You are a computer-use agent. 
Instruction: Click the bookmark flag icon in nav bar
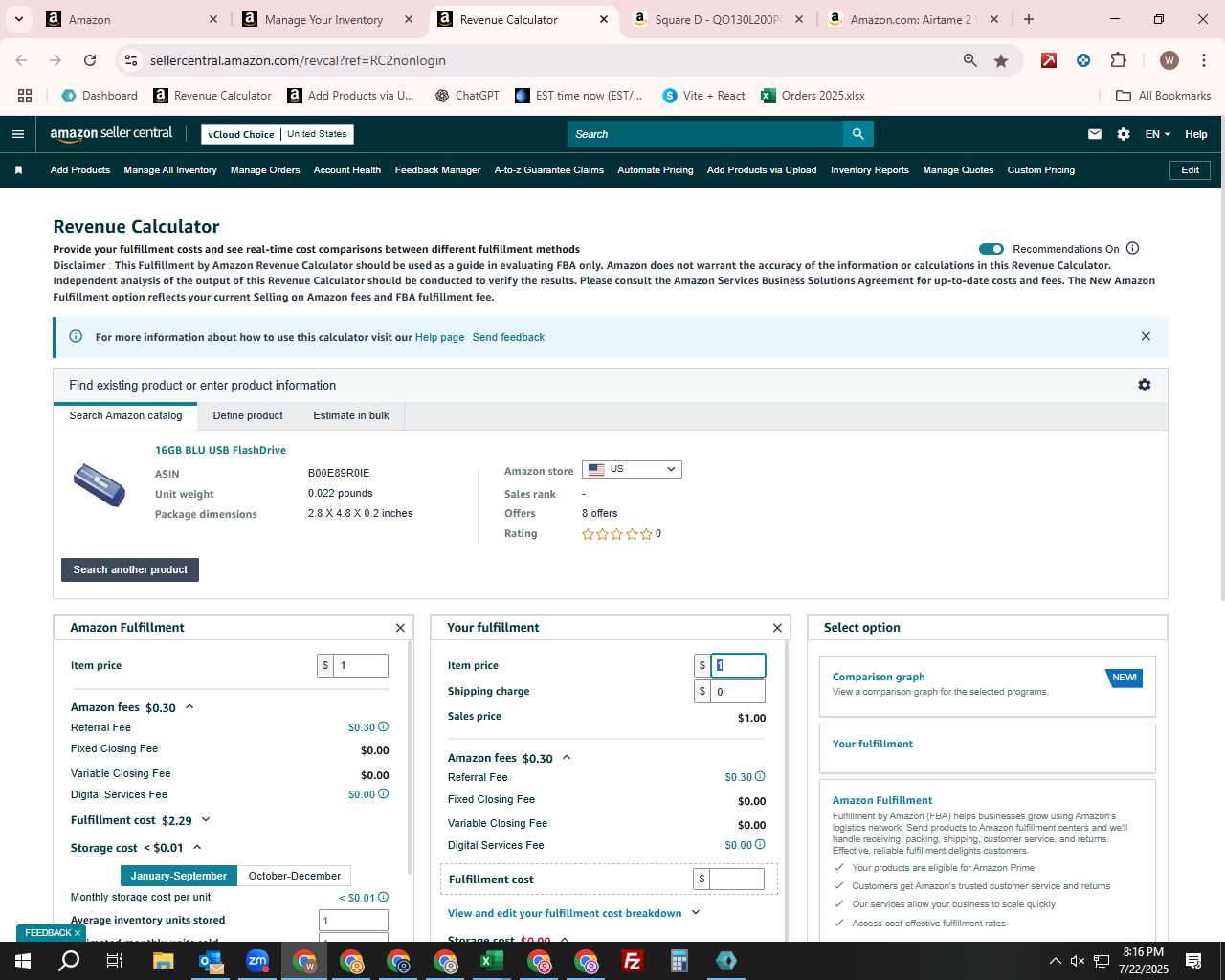pos(18,170)
